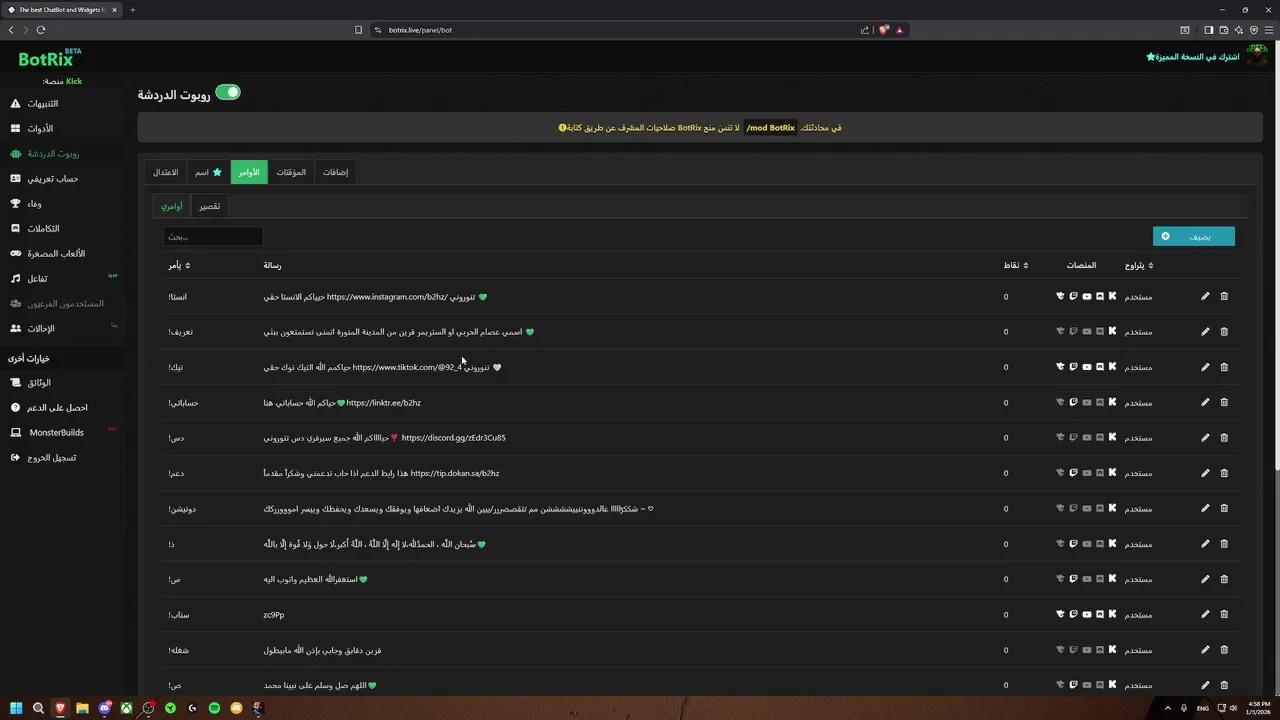Sort table by رسالة message column
This screenshot has width=1280, height=720.
(x=272, y=265)
